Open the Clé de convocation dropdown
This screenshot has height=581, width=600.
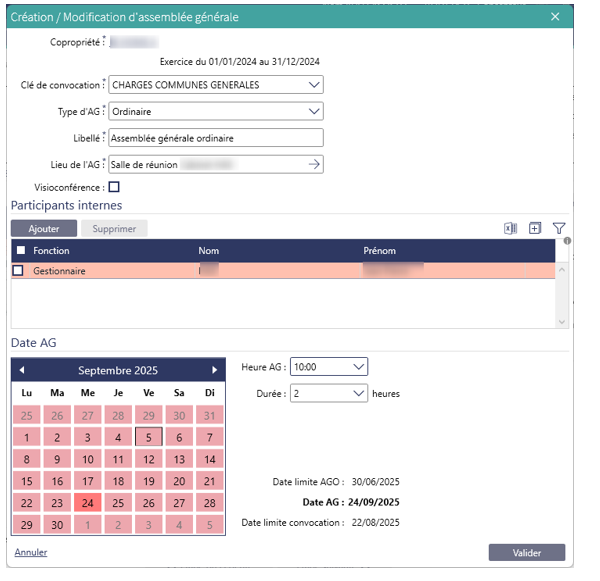(314, 85)
